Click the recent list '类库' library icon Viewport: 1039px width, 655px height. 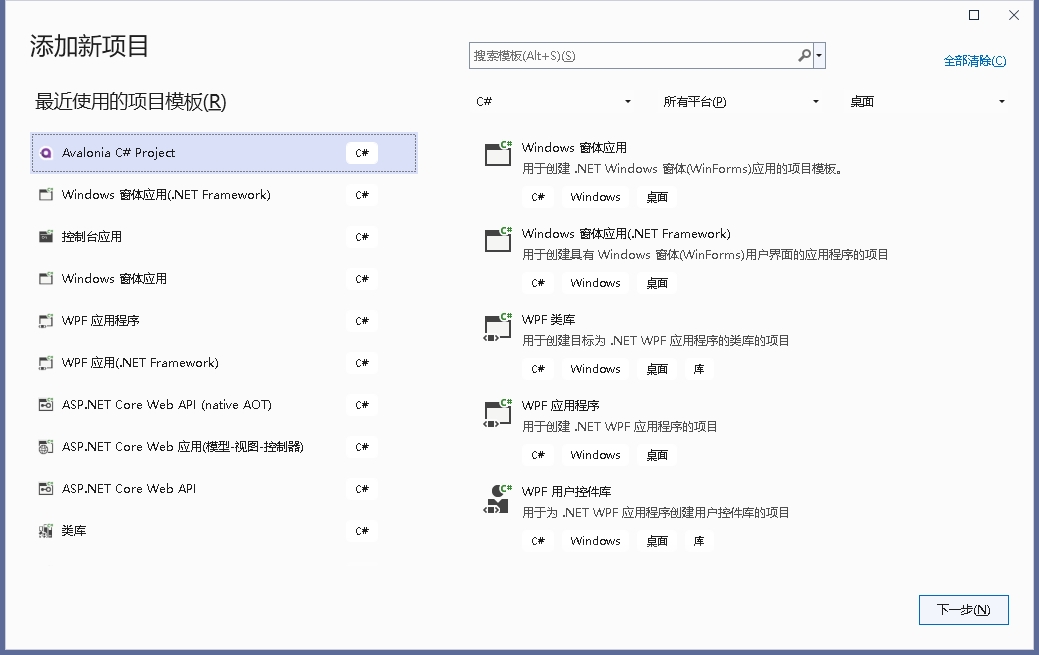click(x=46, y=530)
